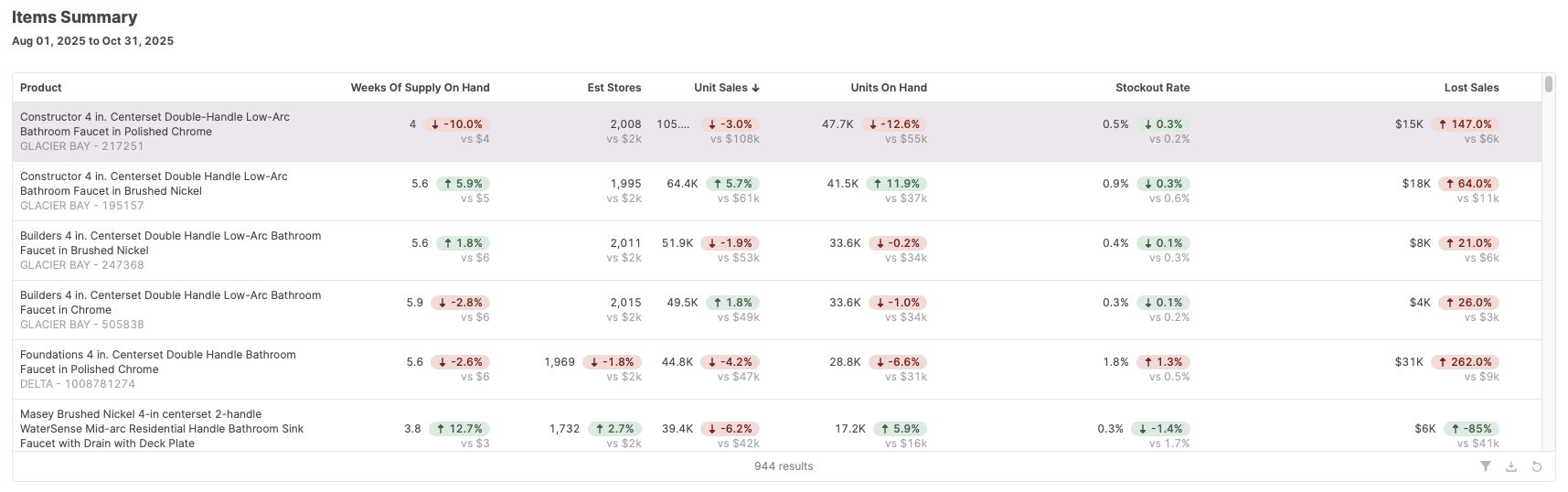Click the Unit Sales descending sort arrow

point(756,88)
